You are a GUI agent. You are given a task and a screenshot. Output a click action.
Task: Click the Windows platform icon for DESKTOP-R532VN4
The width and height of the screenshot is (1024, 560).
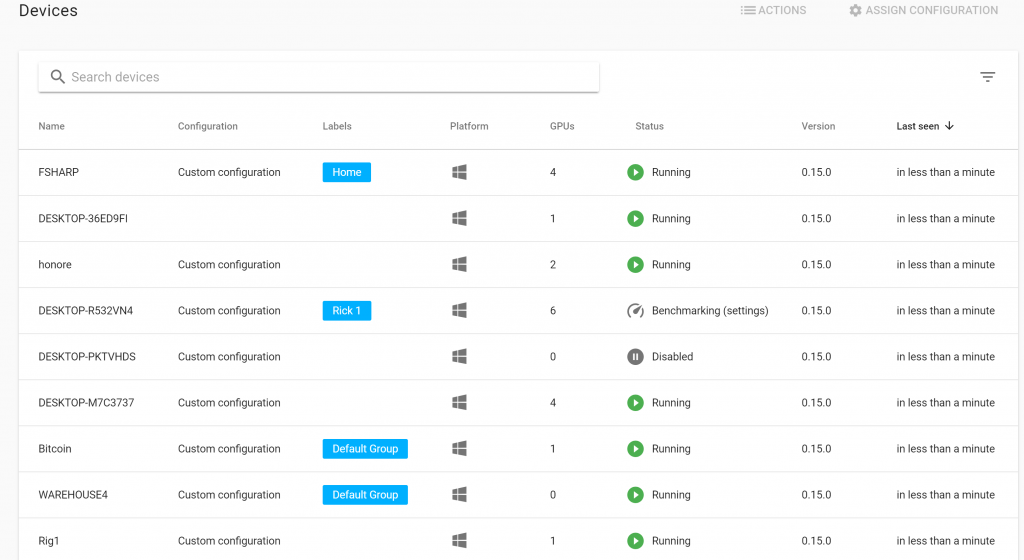pos(459,311)
